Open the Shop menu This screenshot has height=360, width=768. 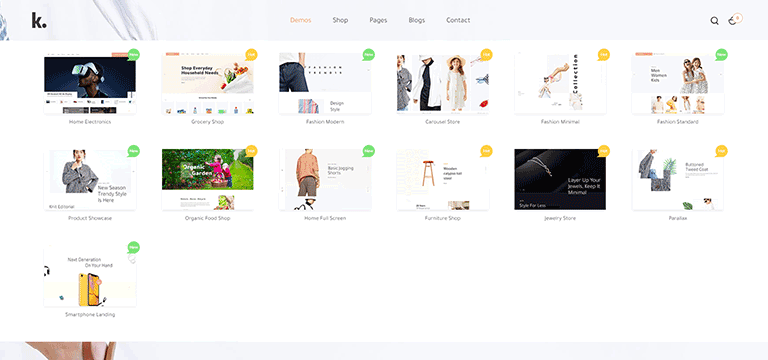click(340, 20)
